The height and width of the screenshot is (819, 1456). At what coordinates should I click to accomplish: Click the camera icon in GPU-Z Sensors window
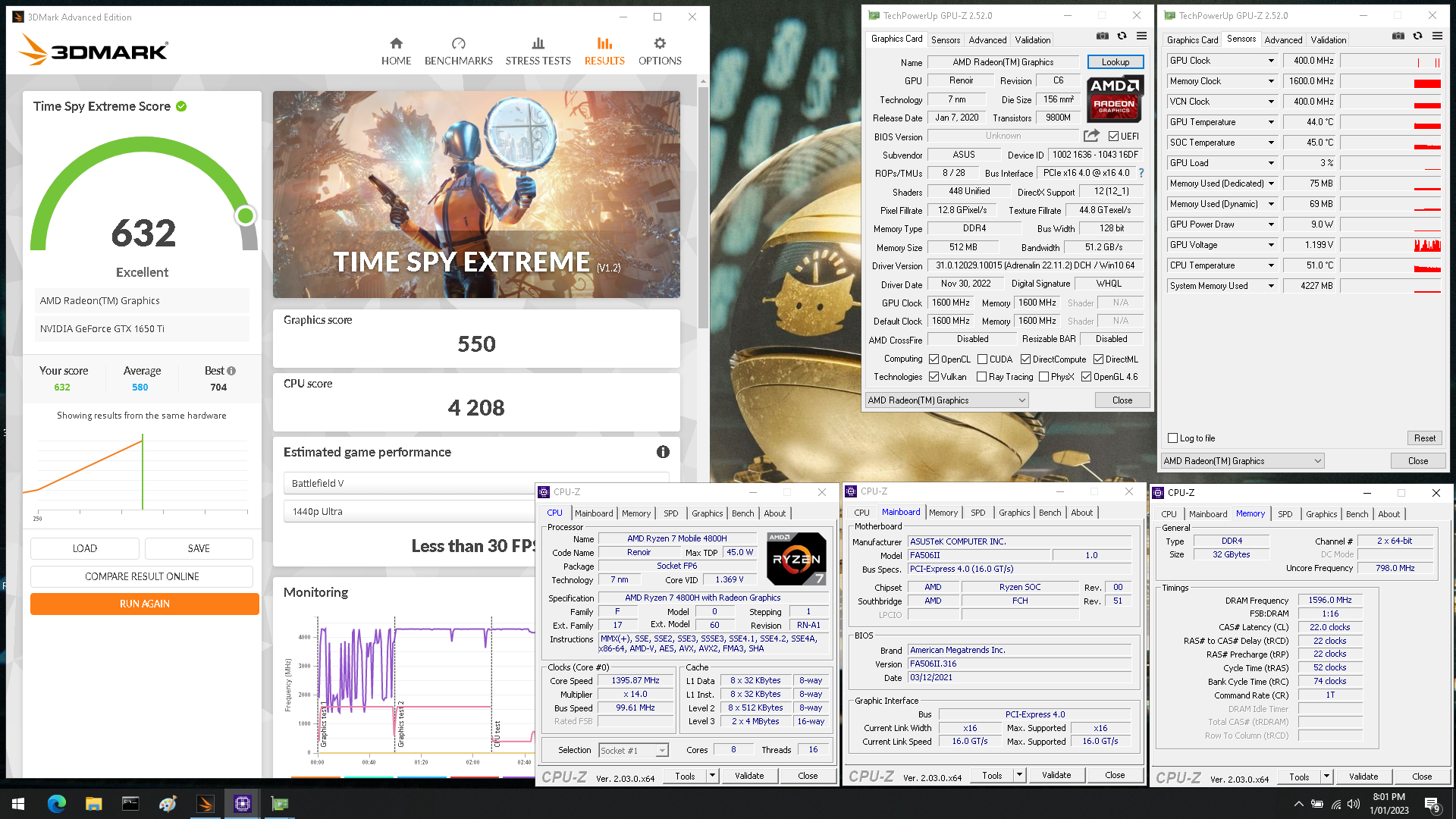click(x=1398, y=36)
